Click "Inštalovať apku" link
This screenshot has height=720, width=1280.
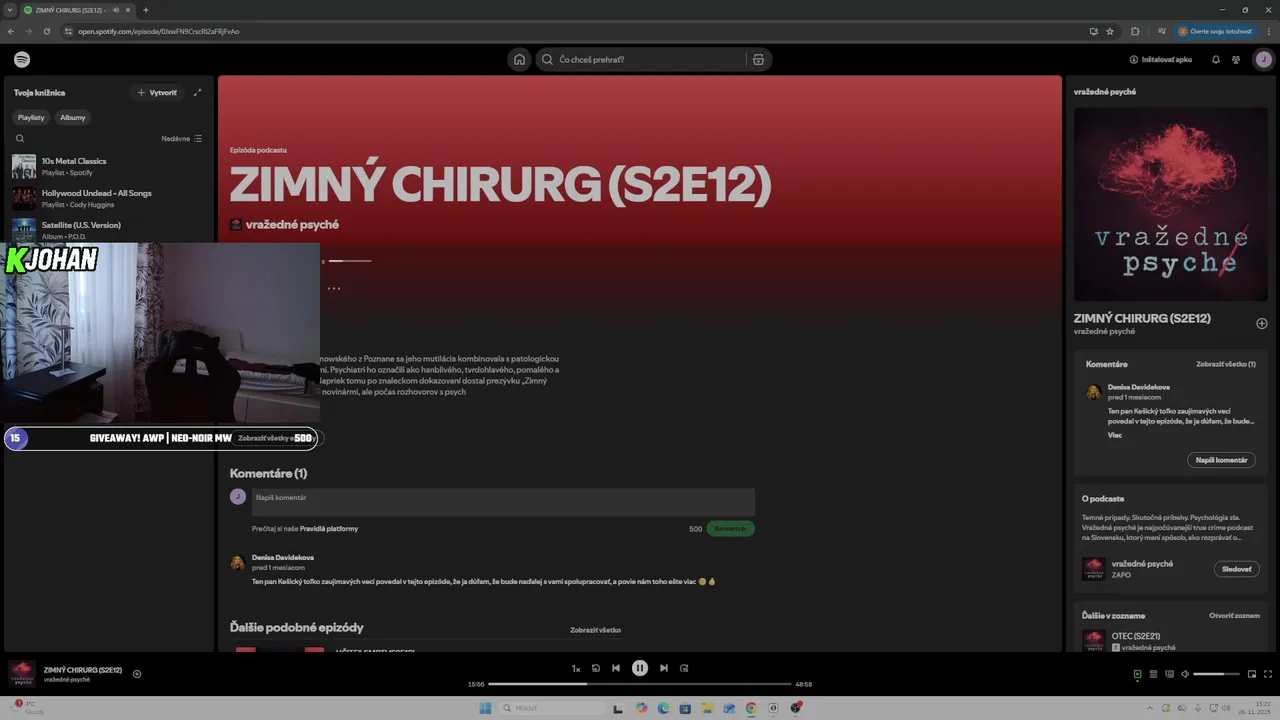(1160, 59)
